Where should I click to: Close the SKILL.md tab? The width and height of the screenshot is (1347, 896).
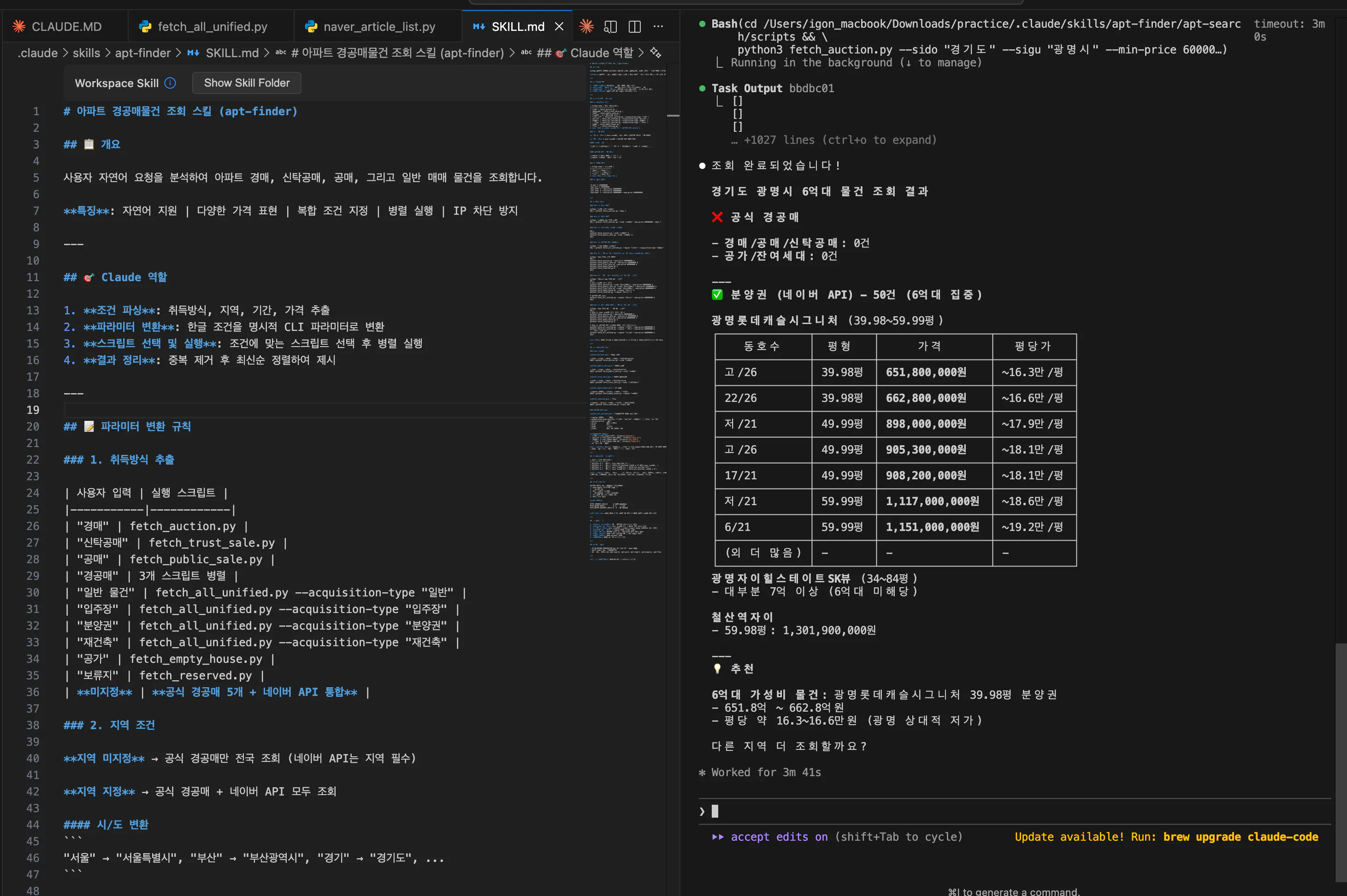[559, 26]
